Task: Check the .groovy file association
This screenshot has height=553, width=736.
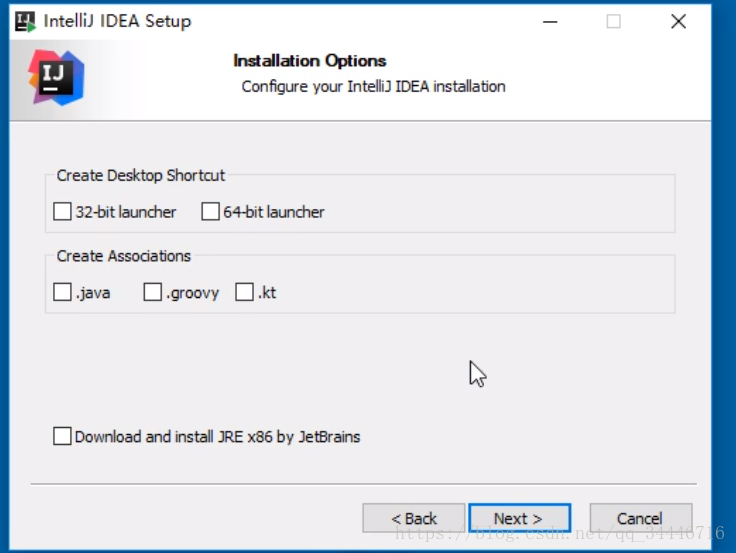Action: tap(153, 292)
